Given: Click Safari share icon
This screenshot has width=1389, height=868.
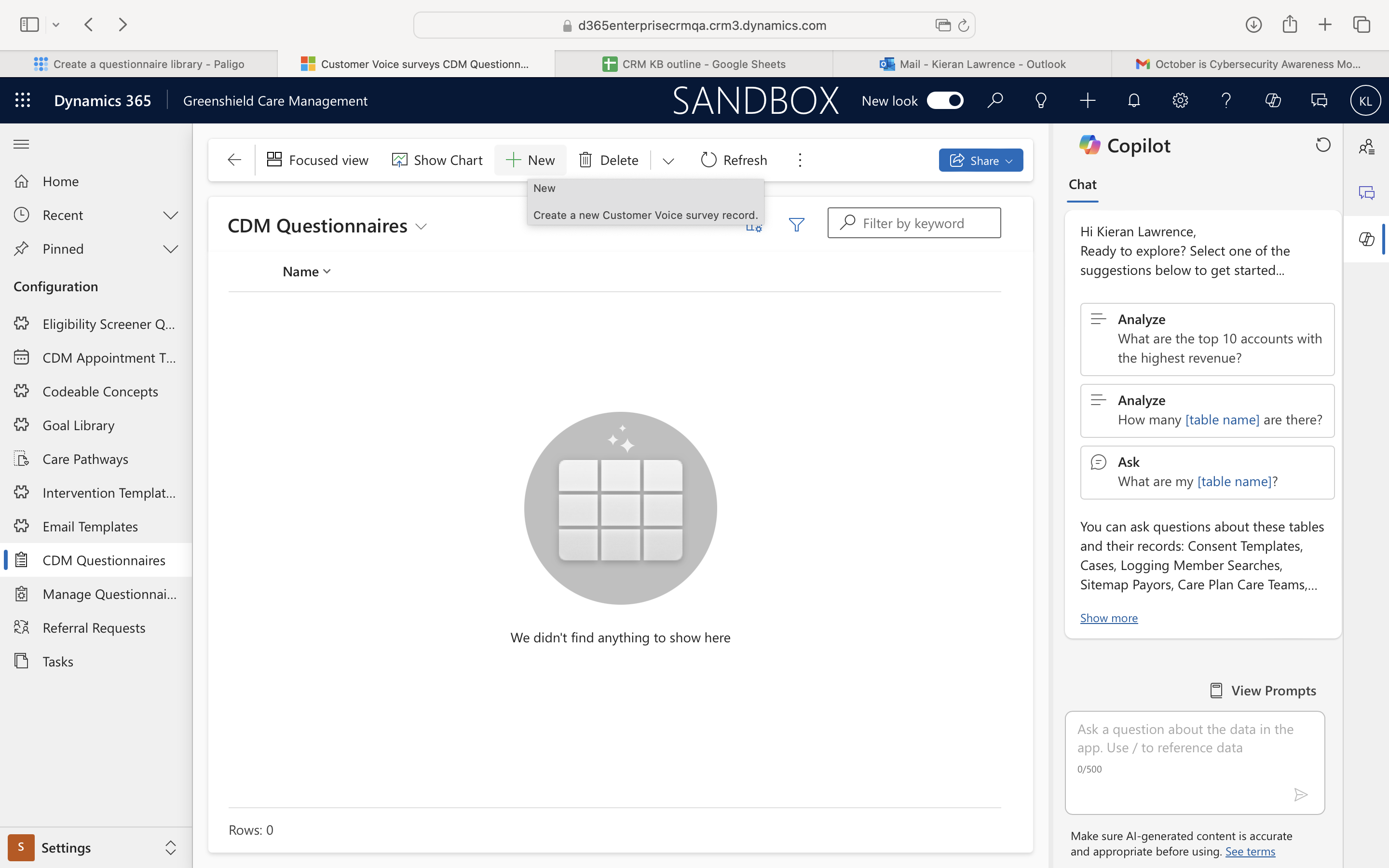Looking at the screenshot, I should coord(1289,24).
